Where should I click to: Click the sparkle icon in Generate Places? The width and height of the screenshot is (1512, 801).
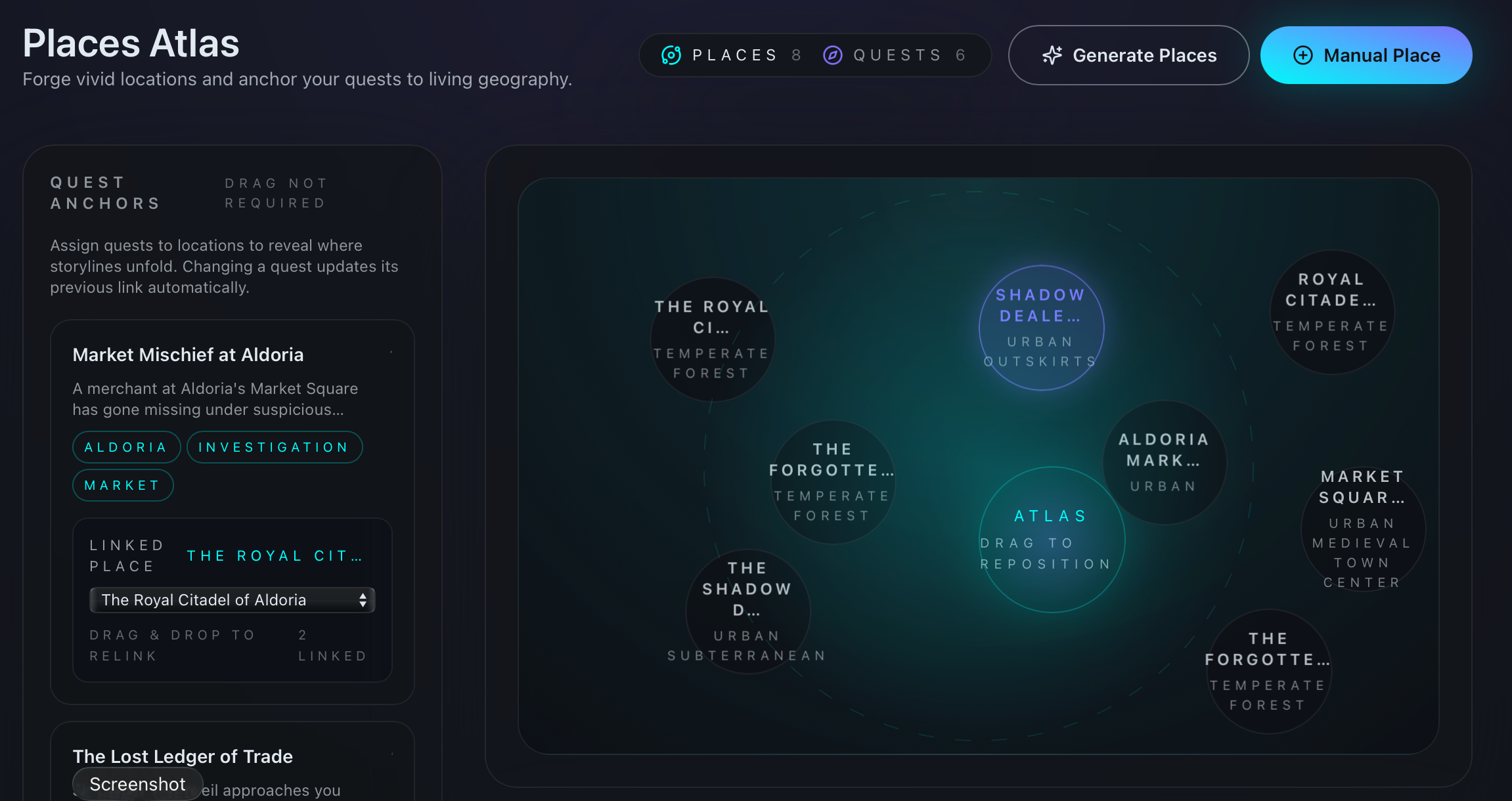[x=1052, y=55]
